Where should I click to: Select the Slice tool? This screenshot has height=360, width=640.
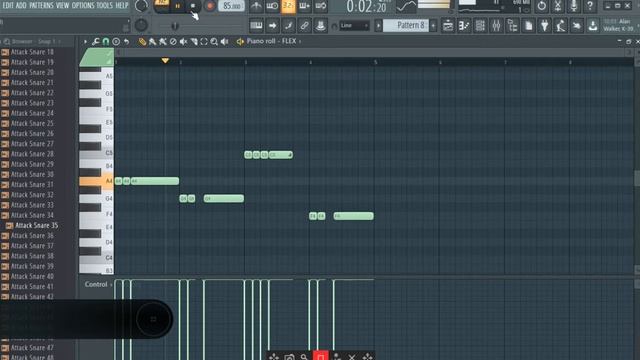(194, 41)
